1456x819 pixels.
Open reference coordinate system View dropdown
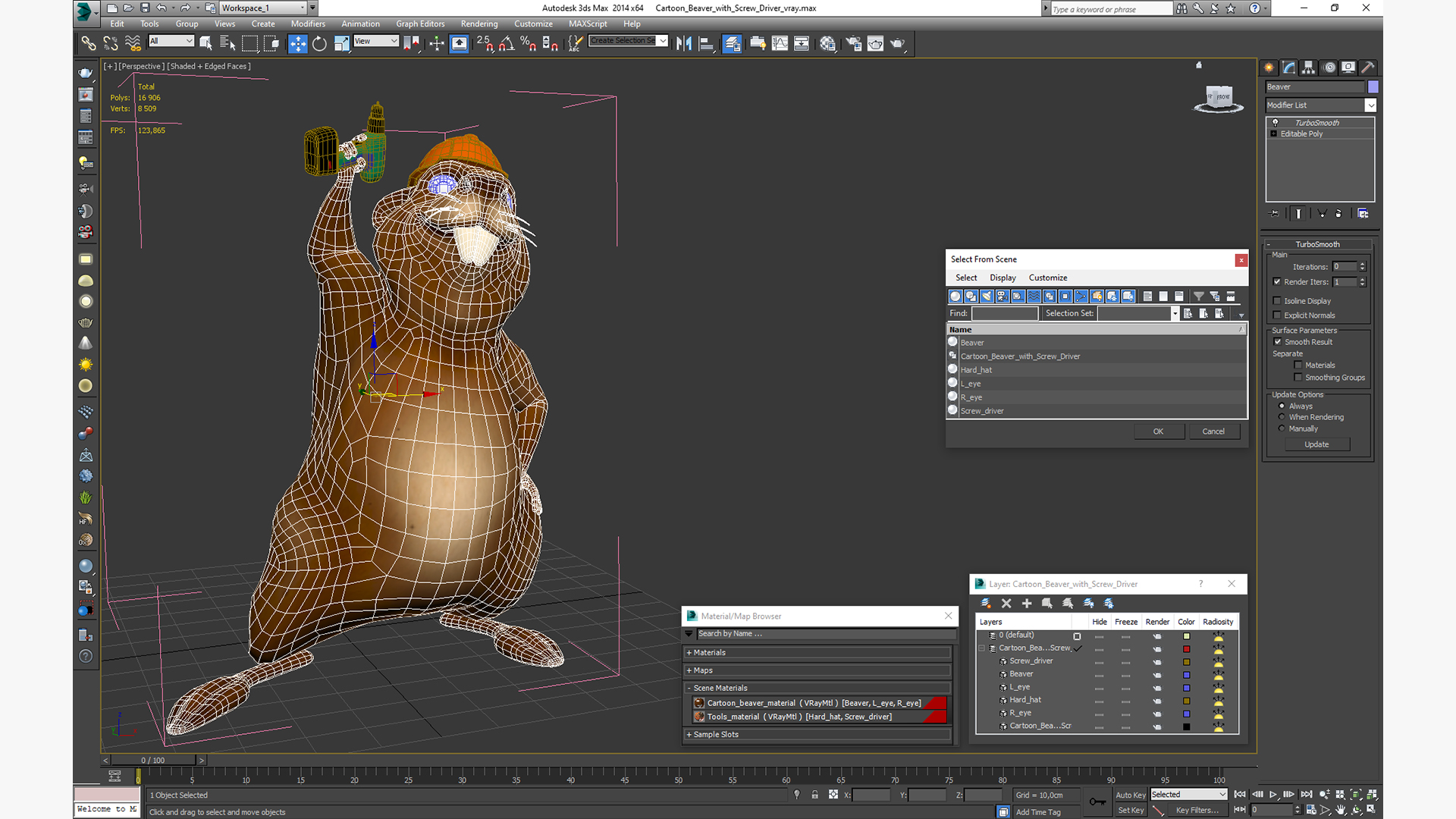(x=375, y=41)
